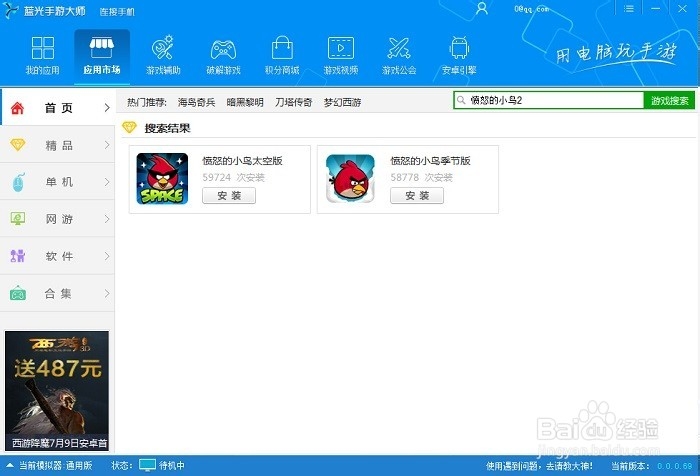
Task: Click the 首页 red home icon
Action: point(17,108)
